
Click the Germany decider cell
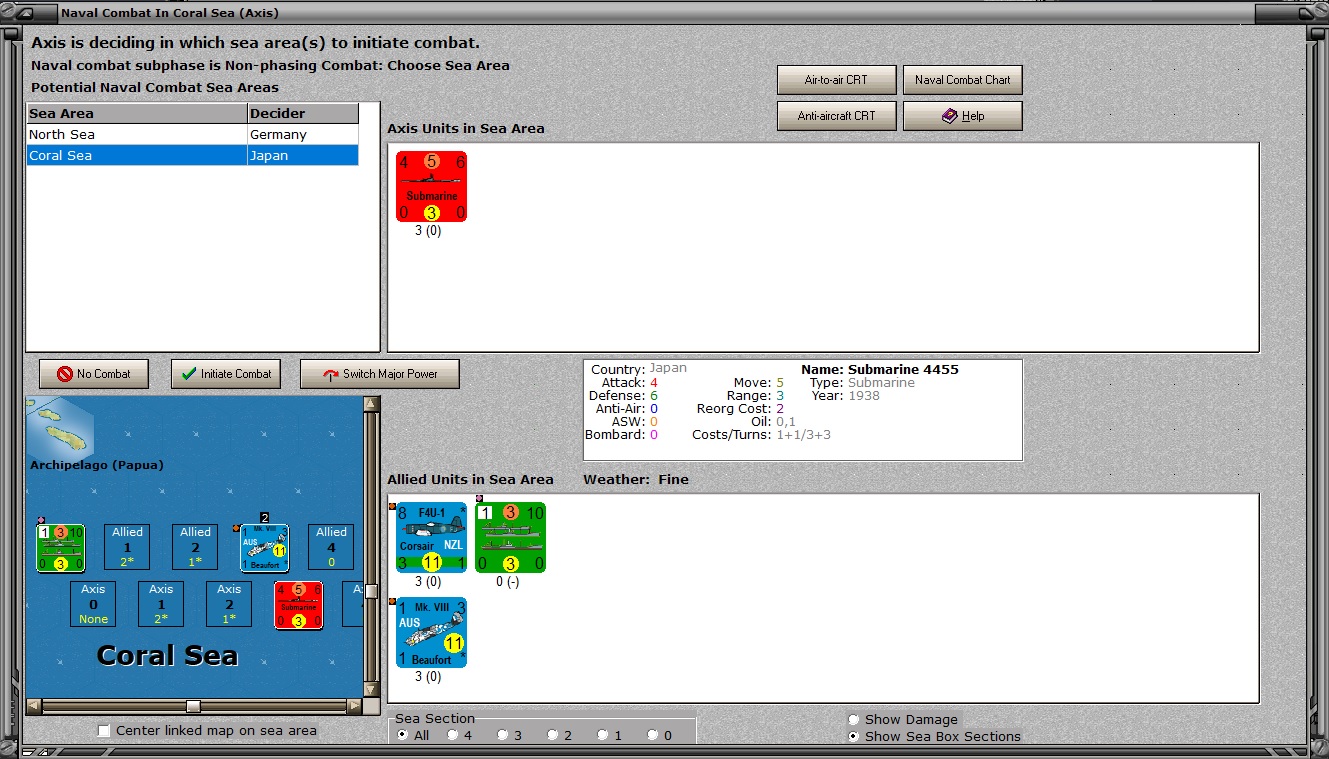pos(303,134)
